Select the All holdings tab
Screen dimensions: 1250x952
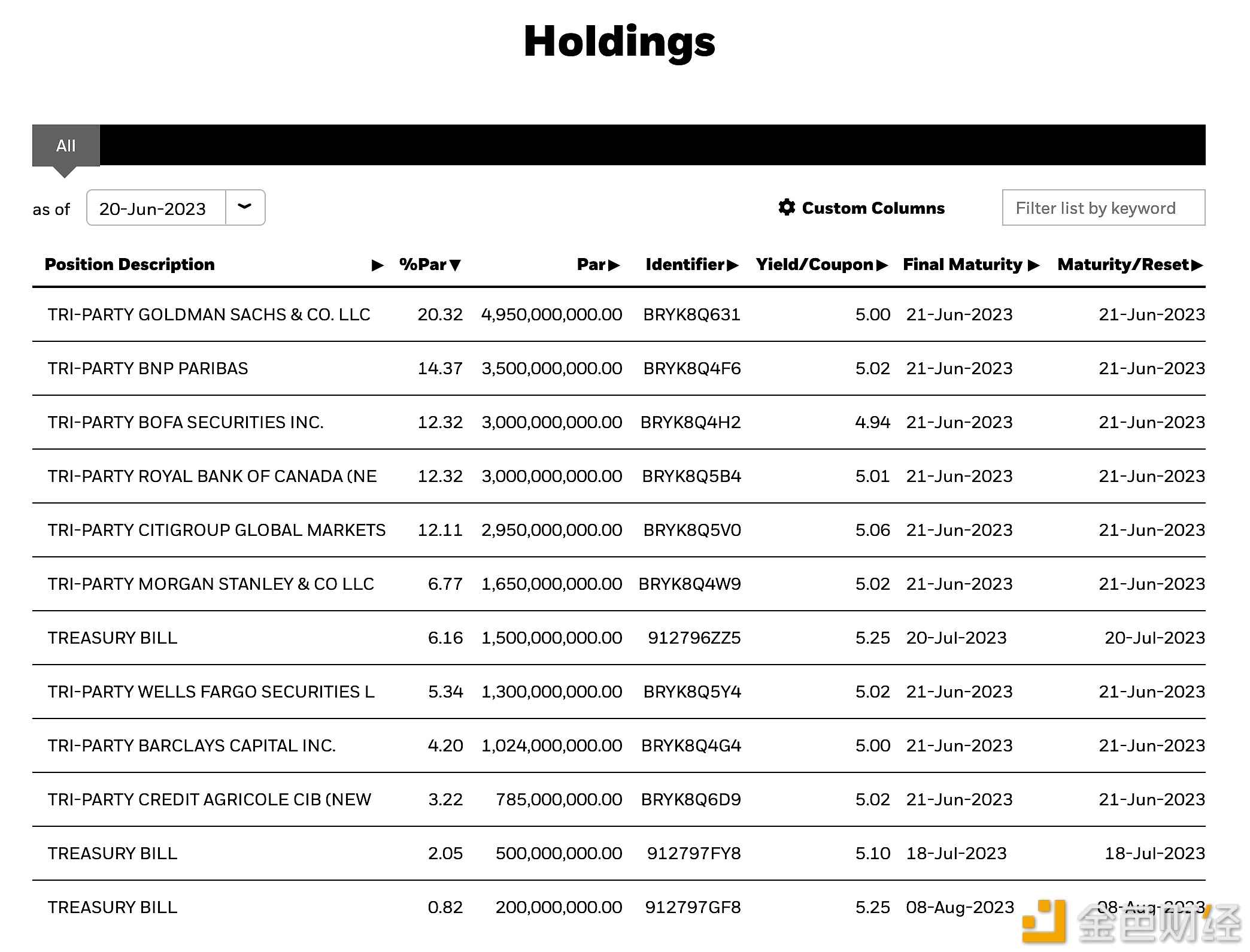[x=66, y=145]
